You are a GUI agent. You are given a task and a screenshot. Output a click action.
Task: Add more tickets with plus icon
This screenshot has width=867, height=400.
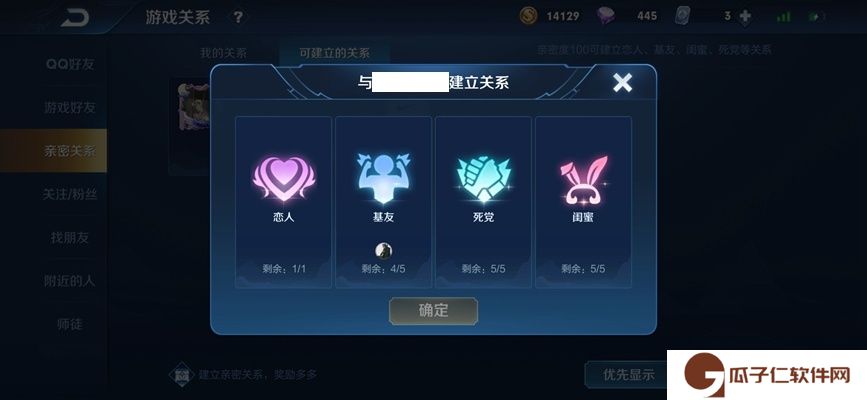745,16
